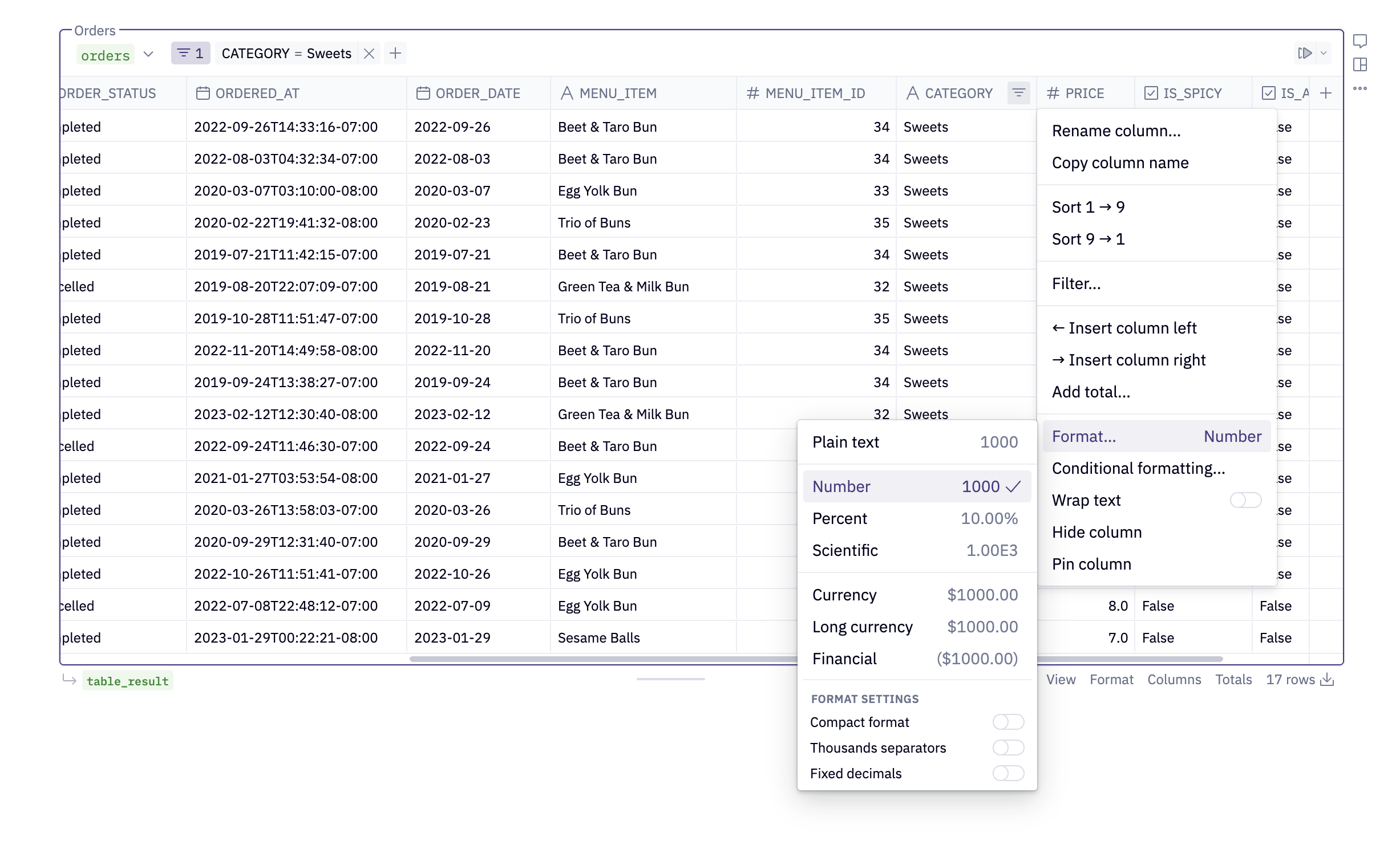Viewport: 1400px width, 845px height.
Task: Download the 17 rows result
Action: 1328,680
